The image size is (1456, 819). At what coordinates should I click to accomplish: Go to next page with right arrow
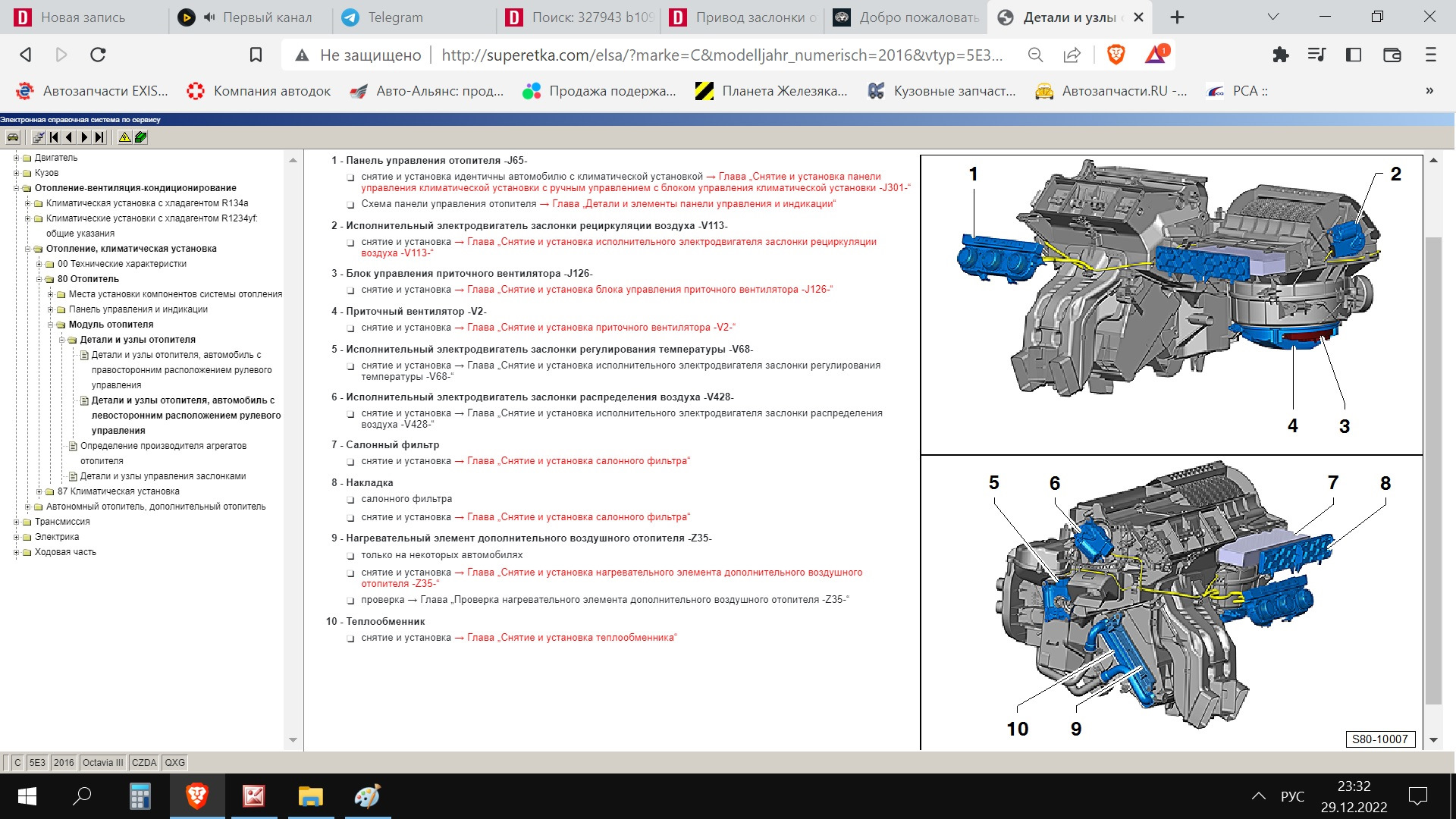click(x=84, y=137)
